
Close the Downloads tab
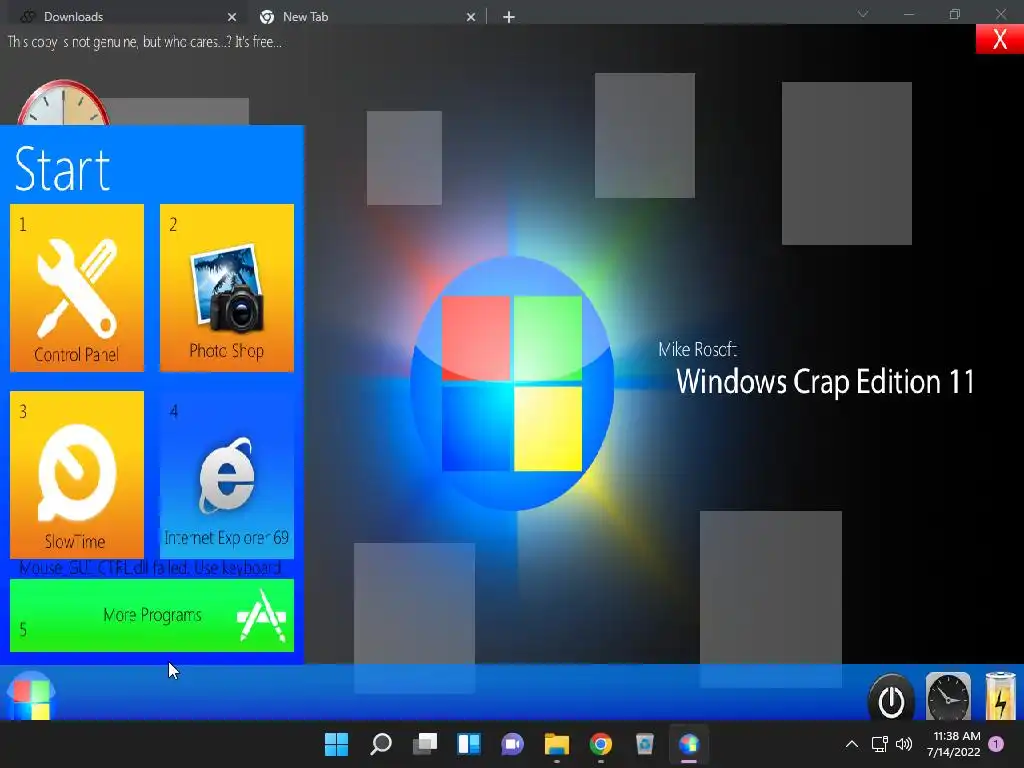coord(232,17)
